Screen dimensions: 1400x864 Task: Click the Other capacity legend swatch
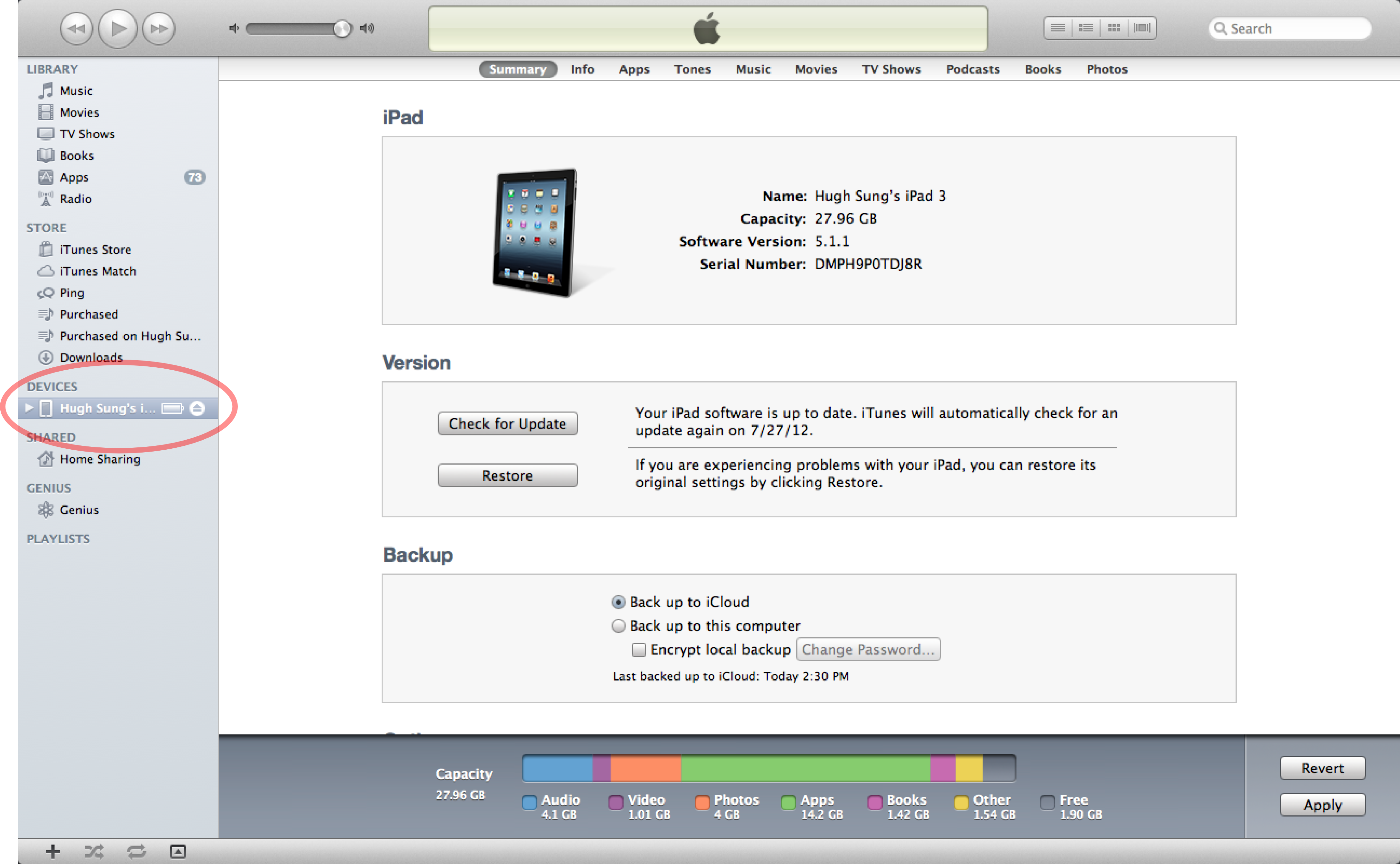[961, 802]
